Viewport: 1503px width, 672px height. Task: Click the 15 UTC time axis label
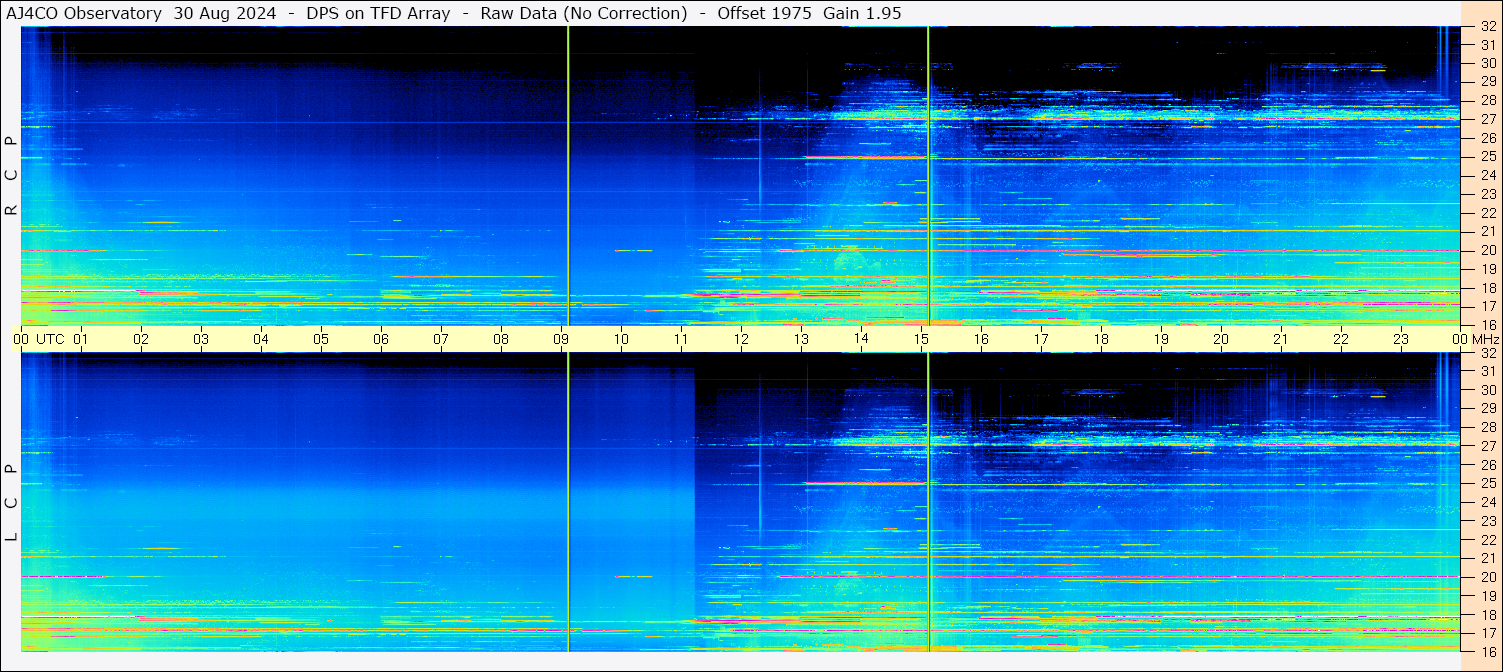click(921, 340)
